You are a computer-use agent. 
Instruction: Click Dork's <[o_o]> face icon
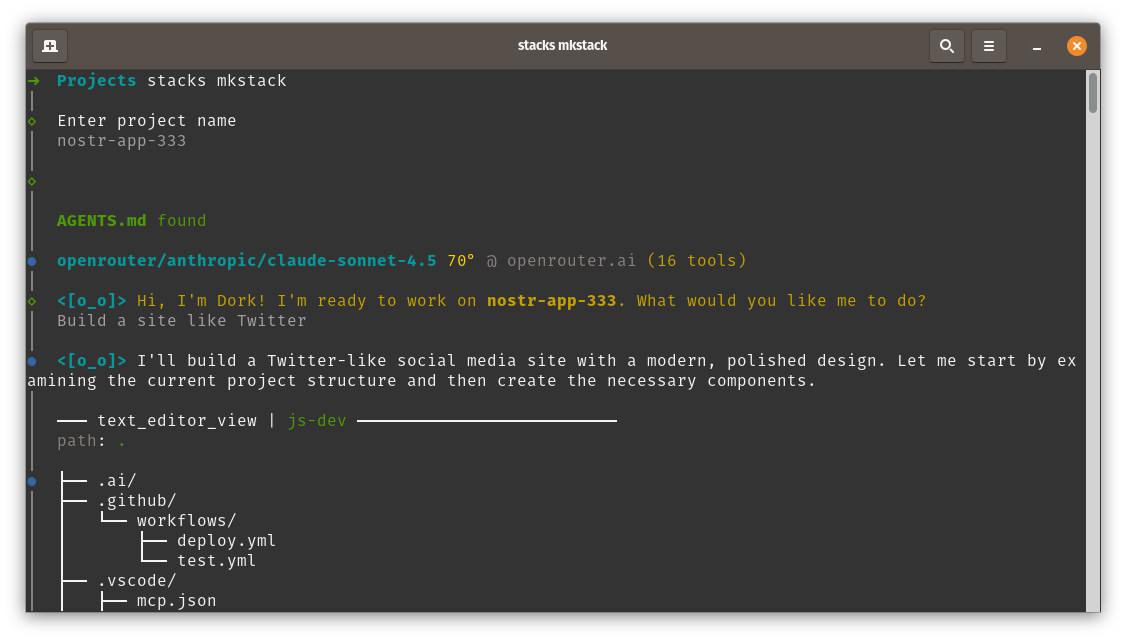pyautogui.click(x=90, y=300)
